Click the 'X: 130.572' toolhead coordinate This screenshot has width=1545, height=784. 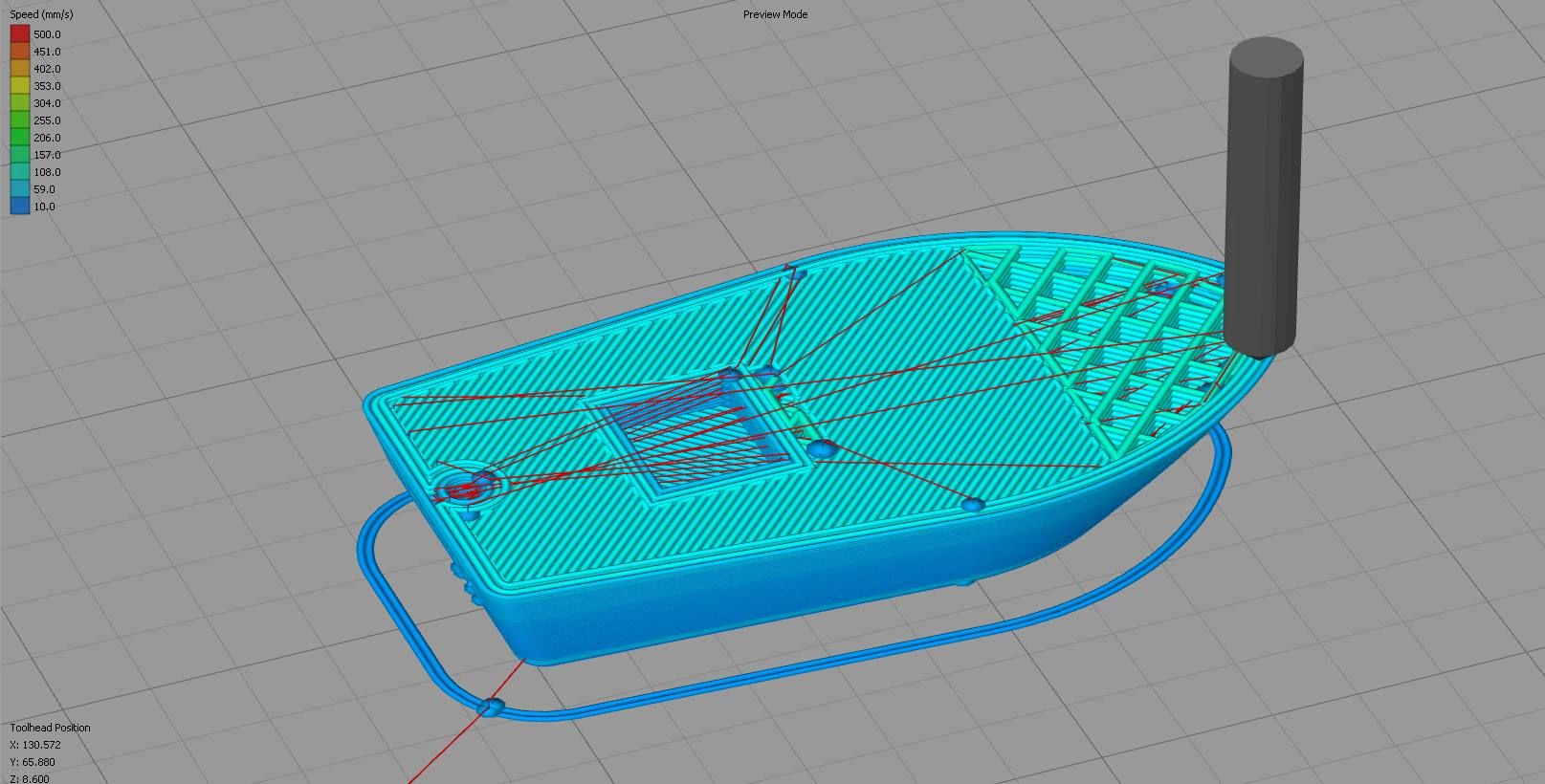tap(35, 745)
